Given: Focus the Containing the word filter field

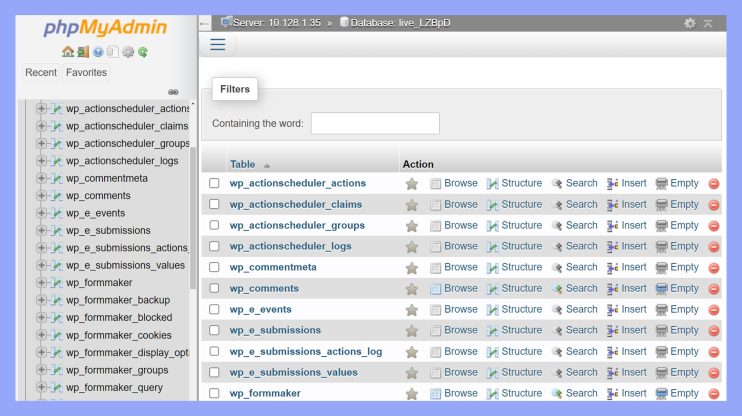Looking at the screenshot, I should click(x=375, y=123).
